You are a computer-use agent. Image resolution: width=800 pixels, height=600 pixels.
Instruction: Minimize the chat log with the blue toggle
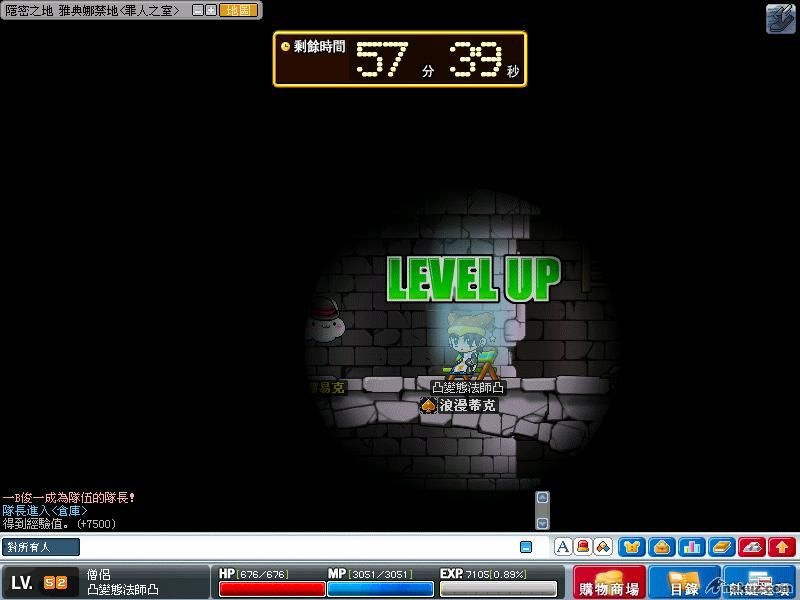click(x=526, y=547)
